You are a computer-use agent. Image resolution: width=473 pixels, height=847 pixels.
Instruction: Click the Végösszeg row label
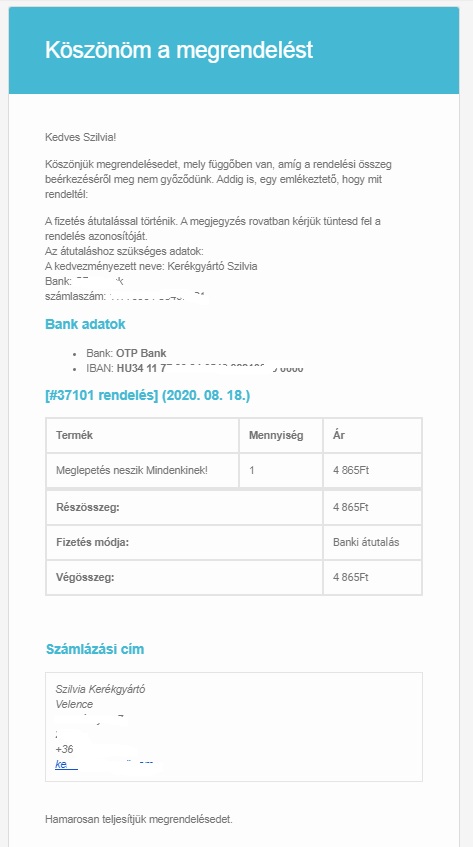tap(85, 577)
